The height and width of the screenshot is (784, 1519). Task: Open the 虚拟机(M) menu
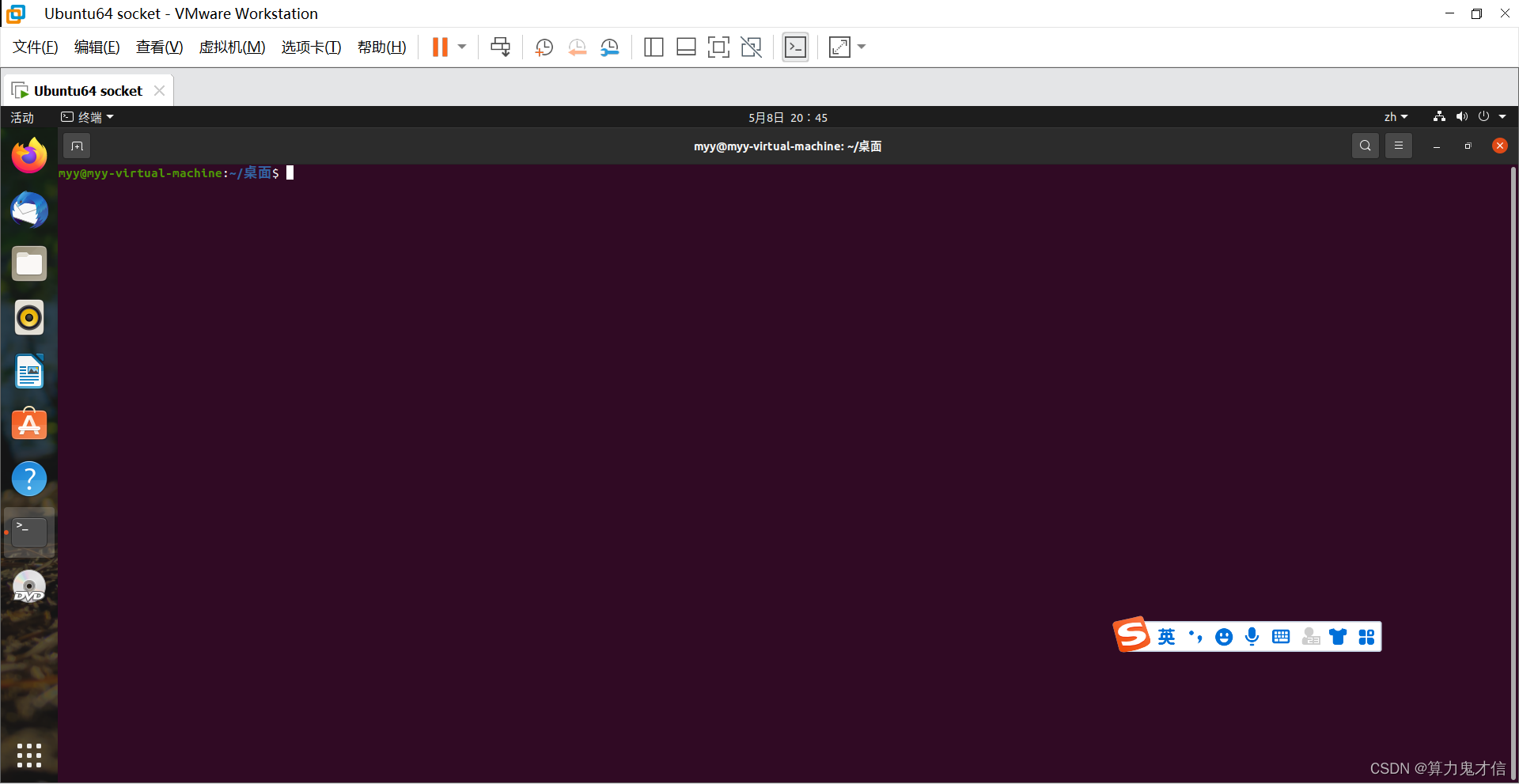[x=232, y=47]
